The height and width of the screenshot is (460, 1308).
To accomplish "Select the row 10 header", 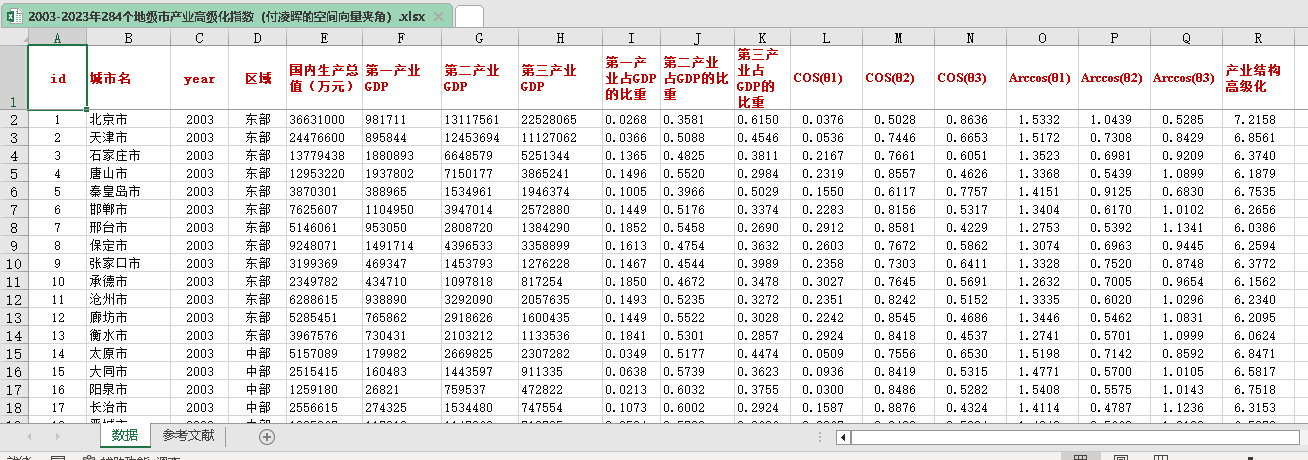I will point(14,264).
